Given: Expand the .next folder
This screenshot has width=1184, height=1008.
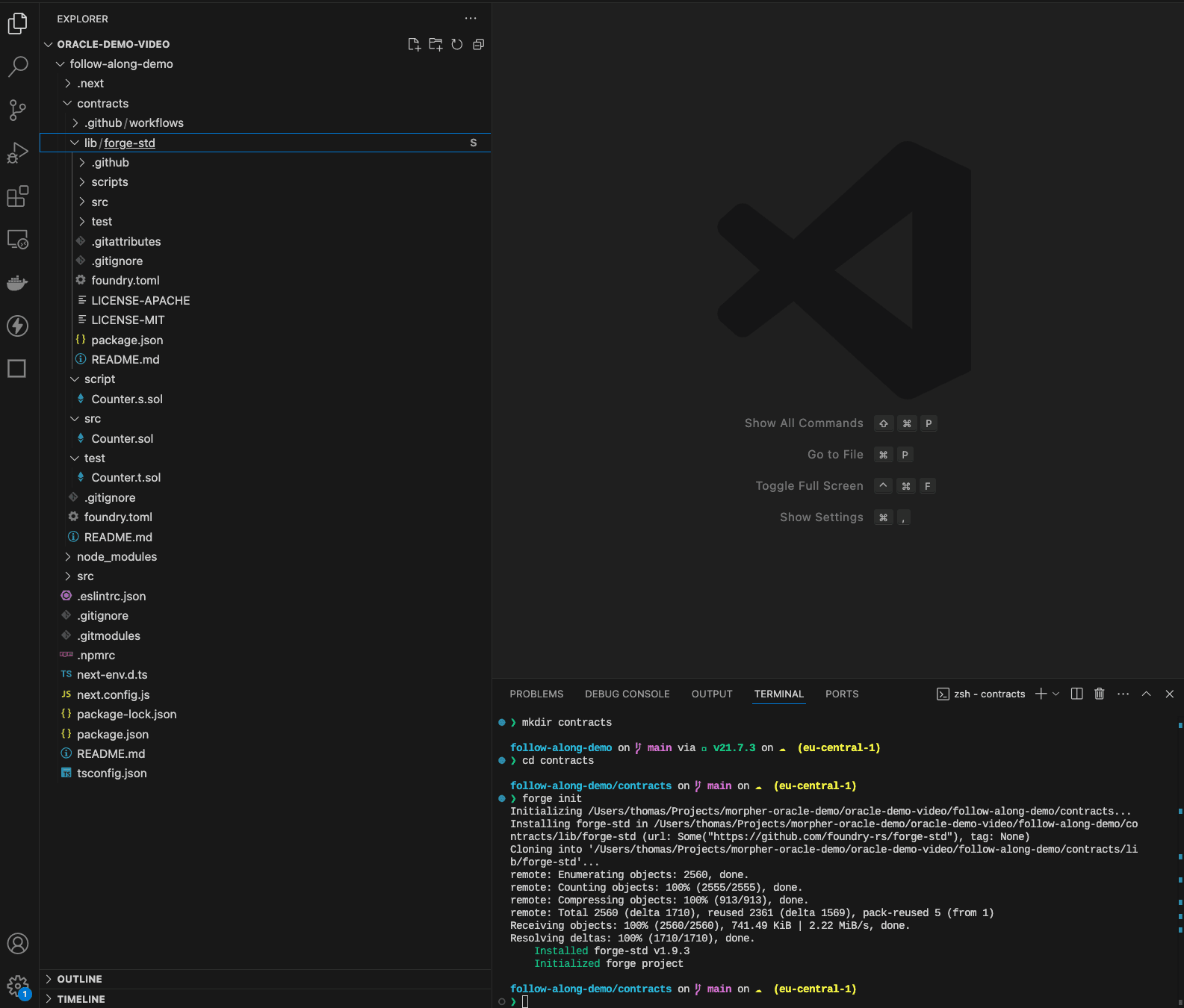Looking at the screenshot, I should pos(265,84).
